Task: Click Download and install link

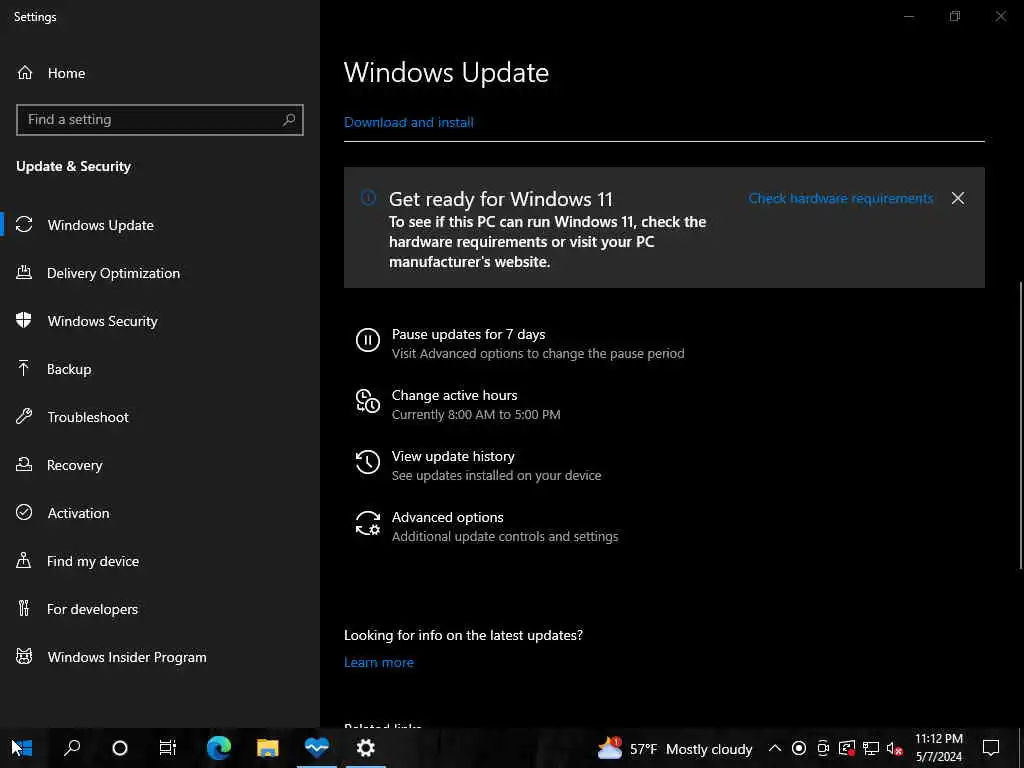Action: [x=409, y=122]
